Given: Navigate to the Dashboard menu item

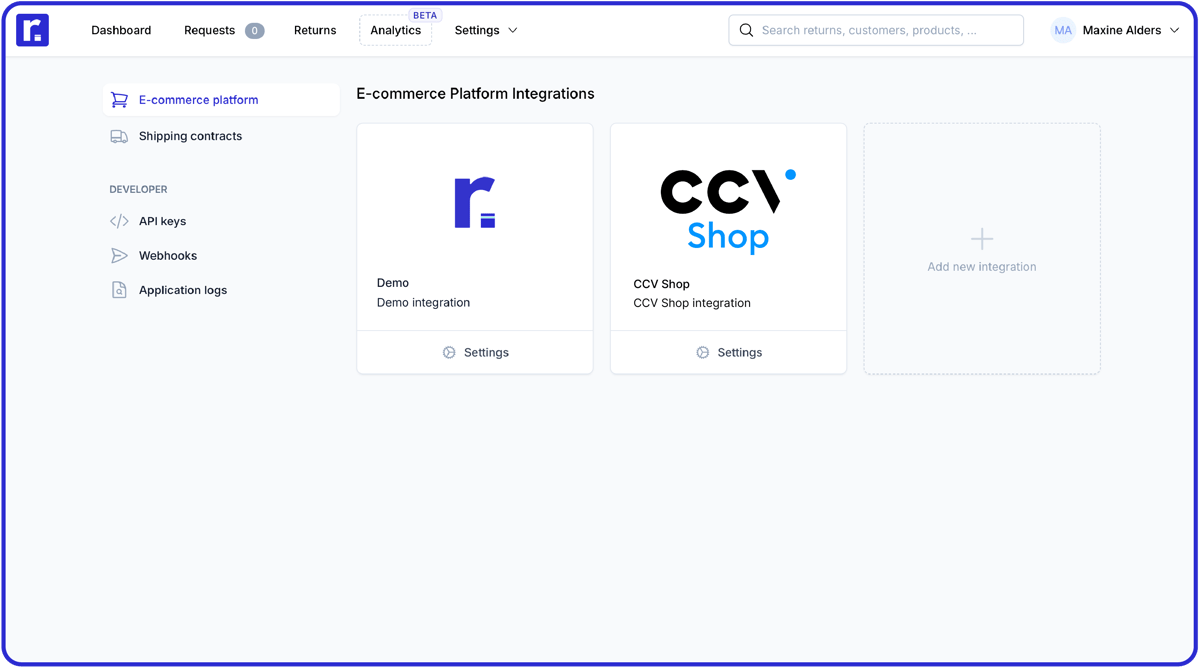Looking at the screenshot, I should [x=120, y=30].
